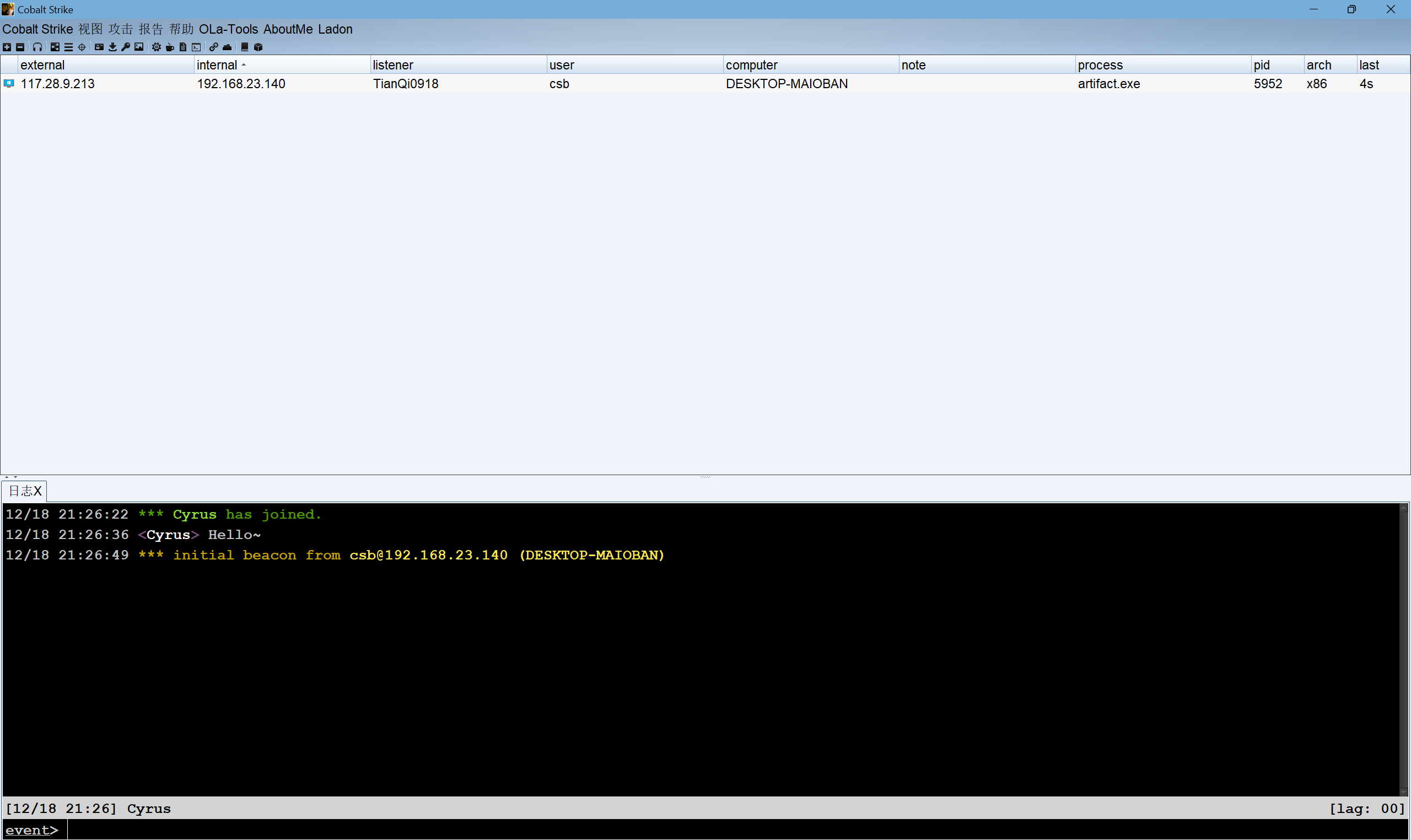Click the computer icon on the beacon row
The width and height of the screenshot is (1411, 840).
9,84
